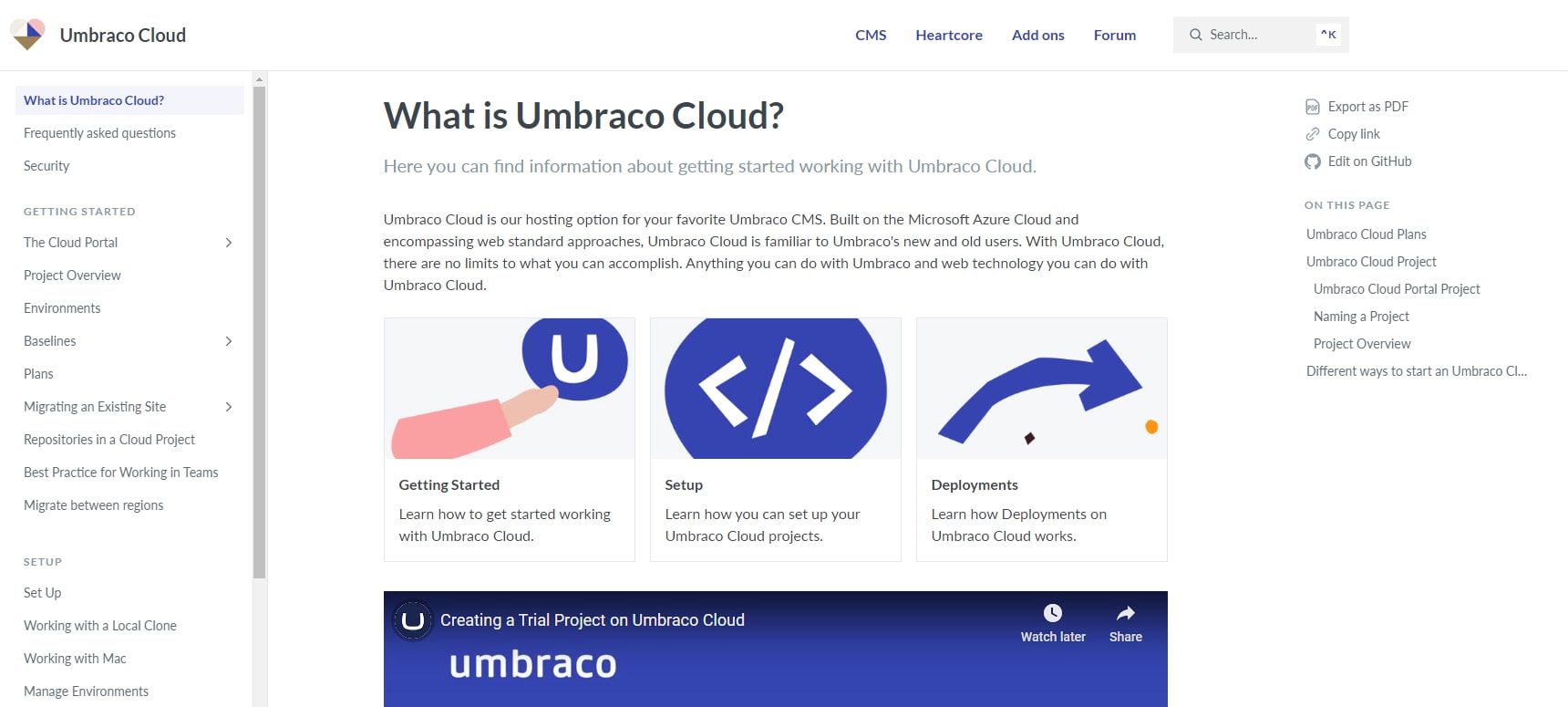Screen dimensions: 1568x707
Task: Open Repositories in a Cloud Project
Action: click(109, 440)
